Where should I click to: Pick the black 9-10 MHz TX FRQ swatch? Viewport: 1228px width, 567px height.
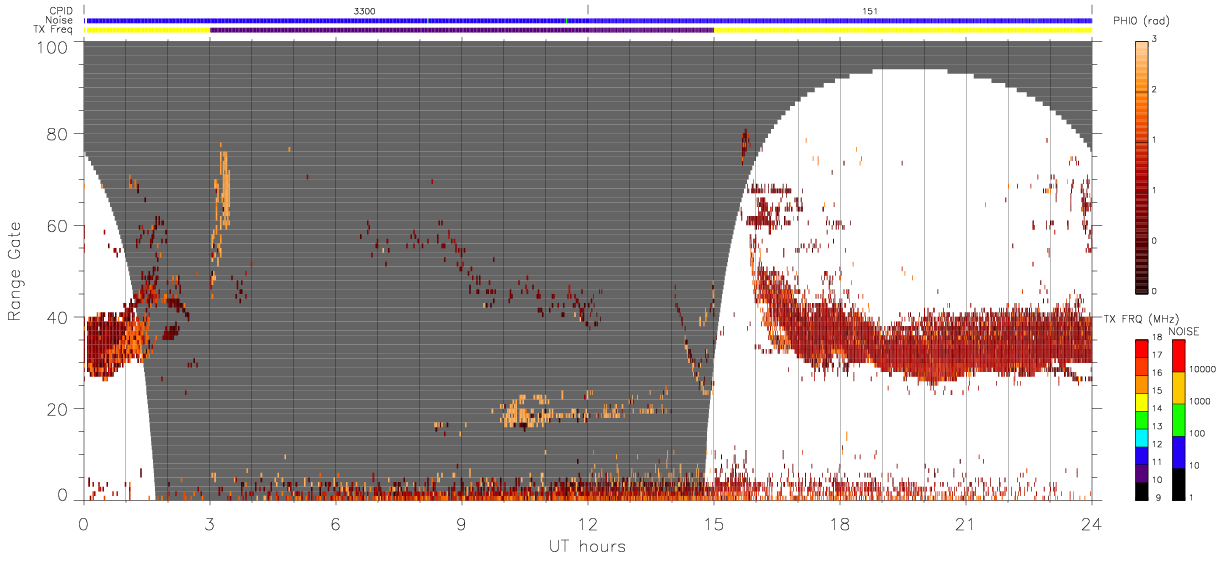tap(1141, 491)
